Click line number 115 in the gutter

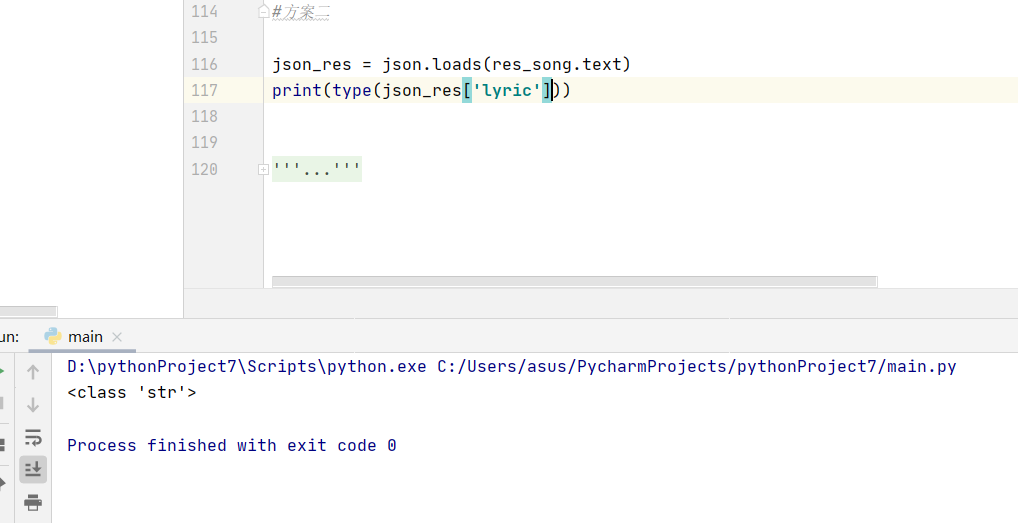[205, 38]
